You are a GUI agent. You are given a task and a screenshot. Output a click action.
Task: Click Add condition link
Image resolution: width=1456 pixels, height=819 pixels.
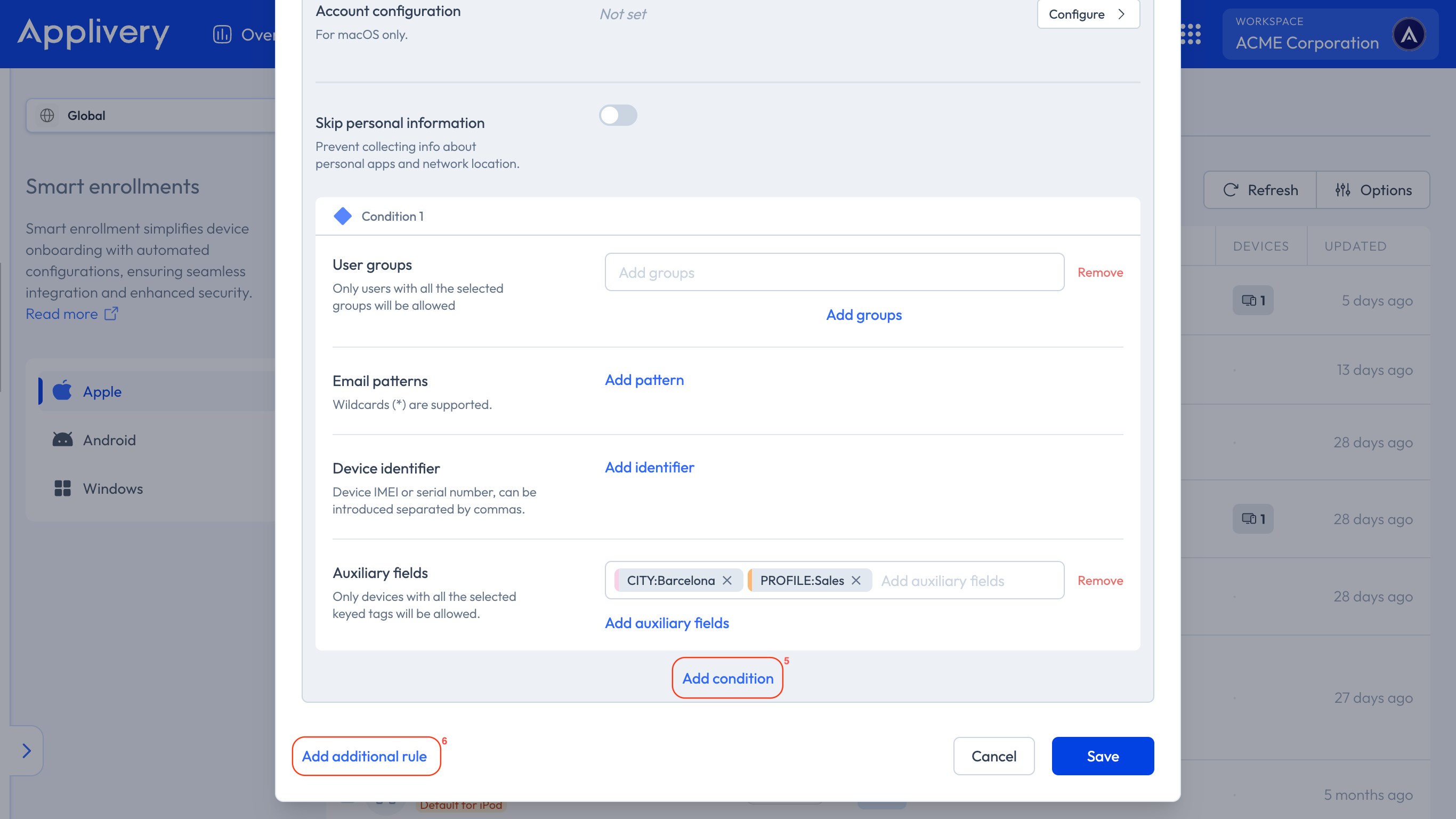(x=727, y=678)
